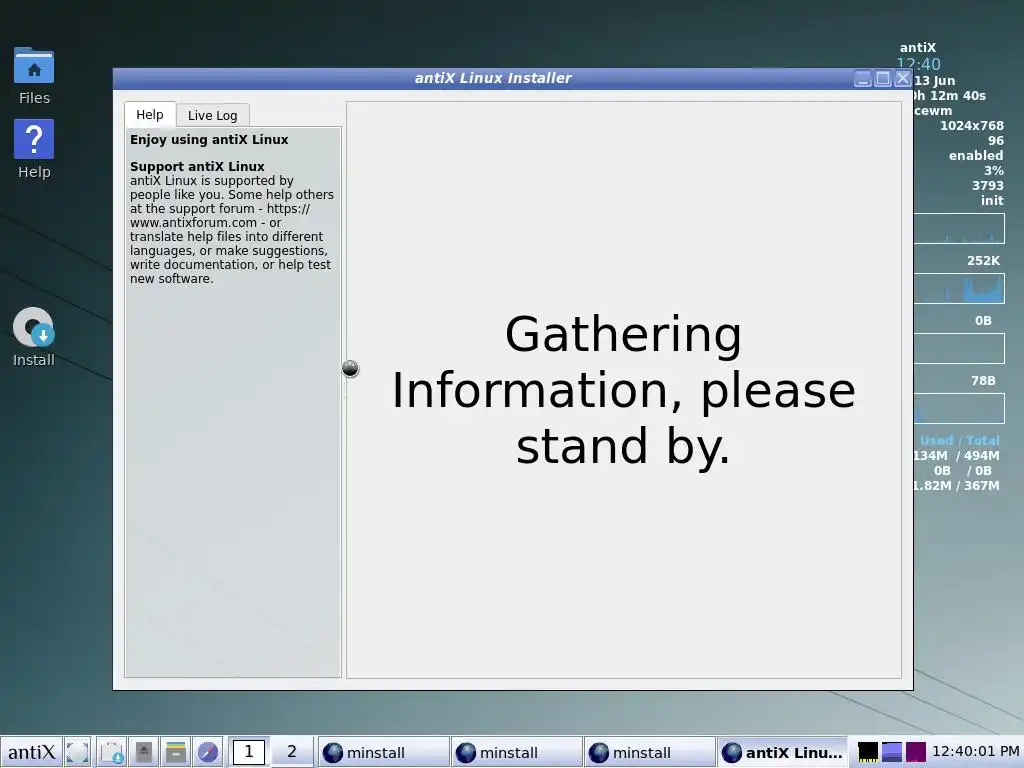Click the 'Gathering Information, please stand by.' message
1024x768 pixels.
coord(623,390)
